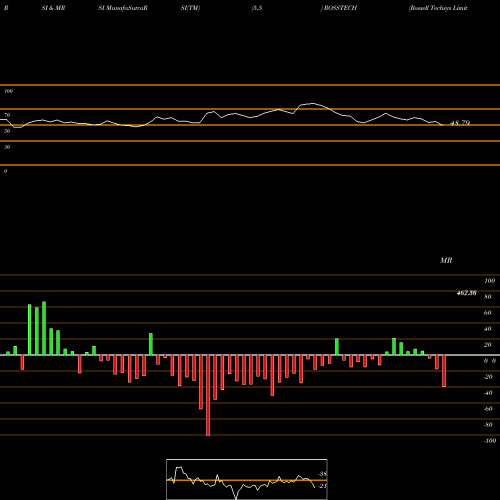
Task: Select the deepest red histogram bar
Action: click(208, 395)
